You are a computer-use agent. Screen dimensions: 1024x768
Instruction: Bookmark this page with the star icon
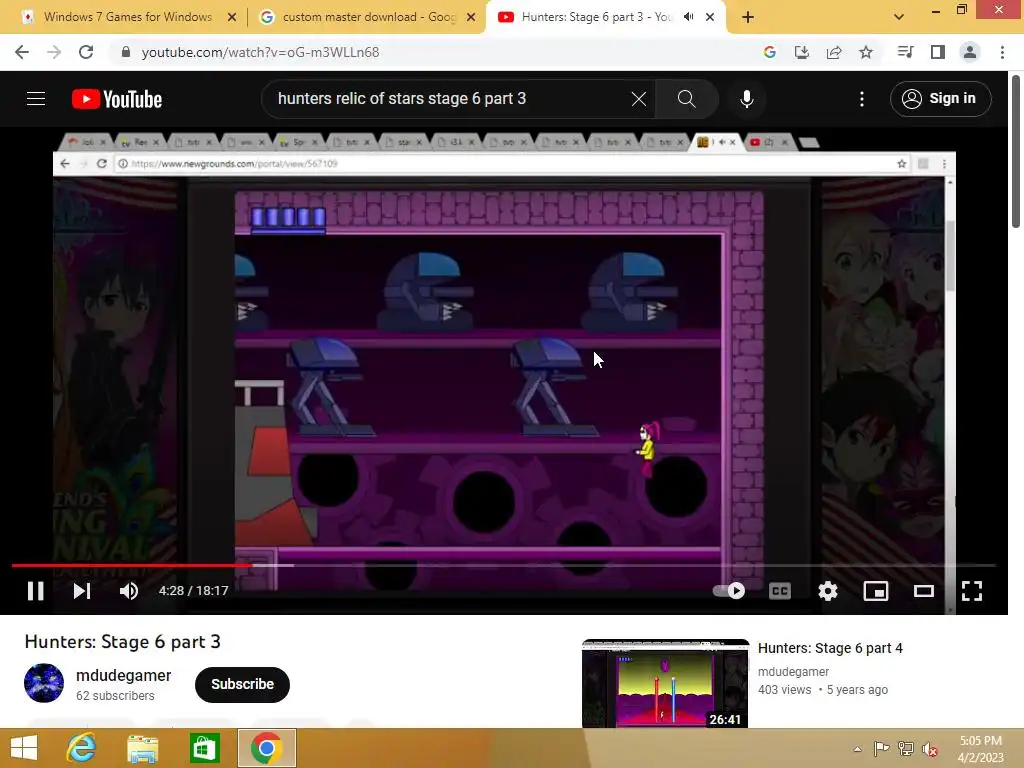point(866,52)
